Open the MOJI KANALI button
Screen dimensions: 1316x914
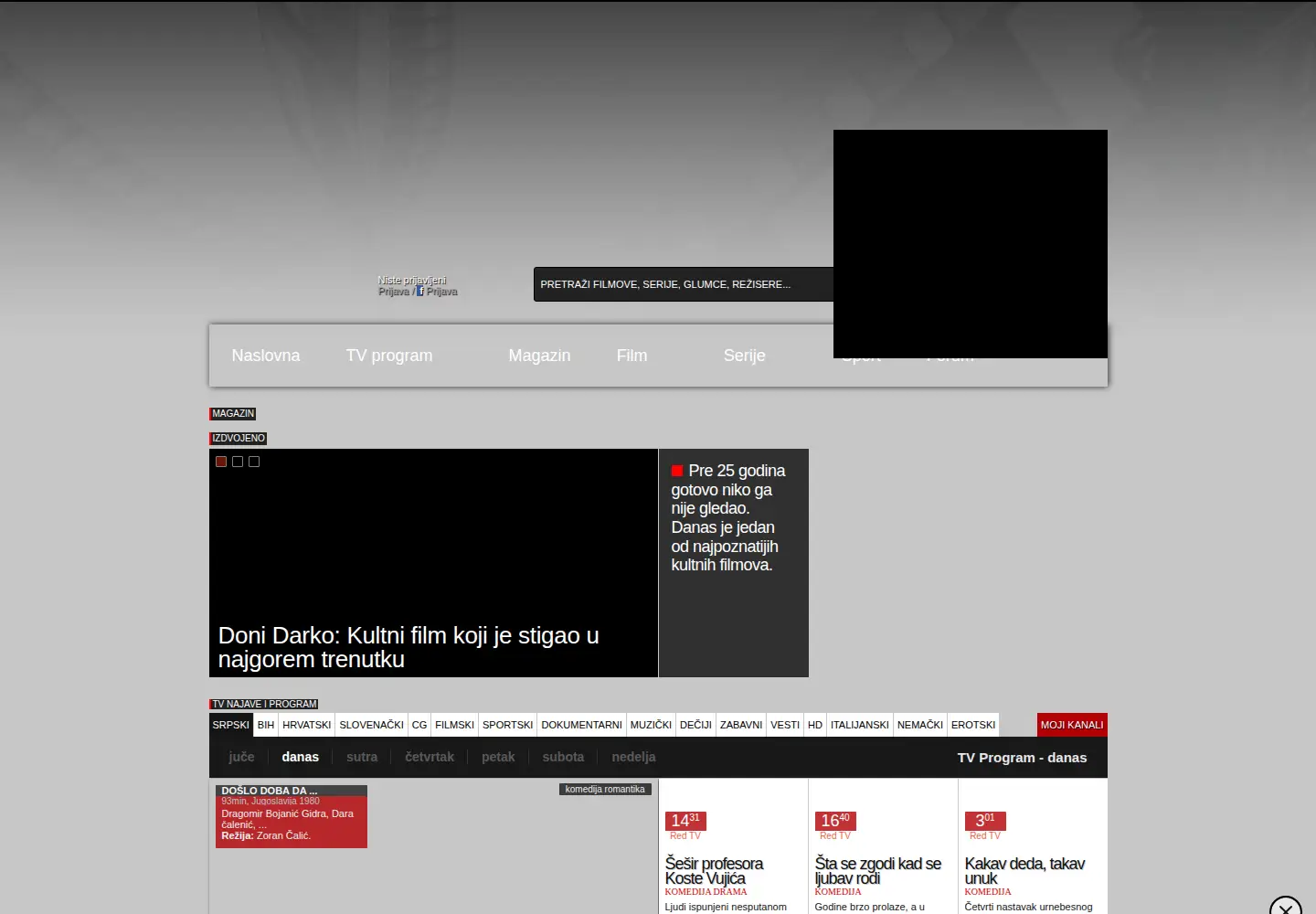(1072, 725)
